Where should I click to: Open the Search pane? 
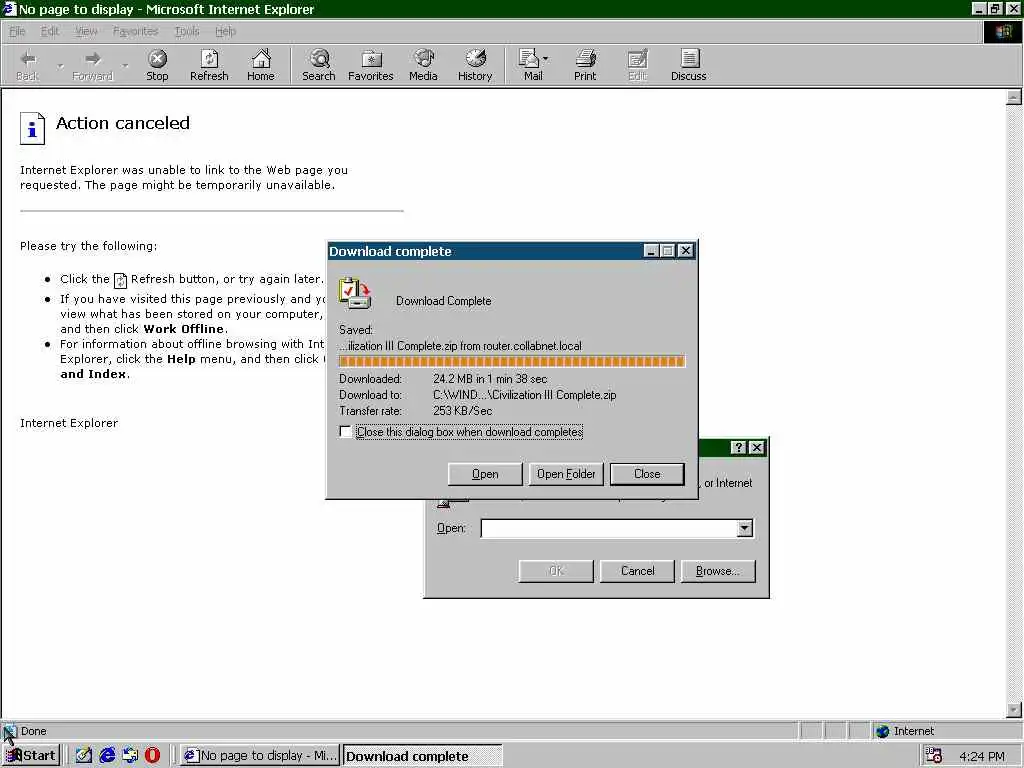[319, 65]
